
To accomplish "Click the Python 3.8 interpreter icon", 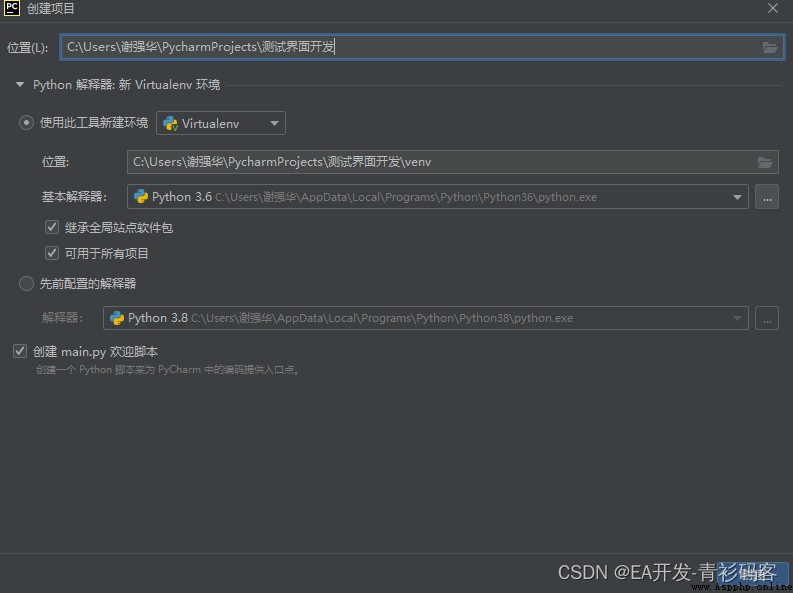I will tap(117, 318).
